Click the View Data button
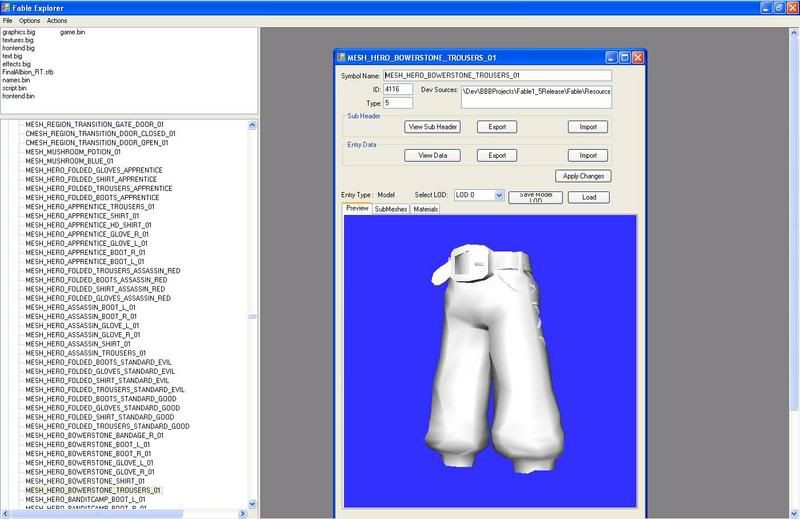 click(x=433, y=156)
